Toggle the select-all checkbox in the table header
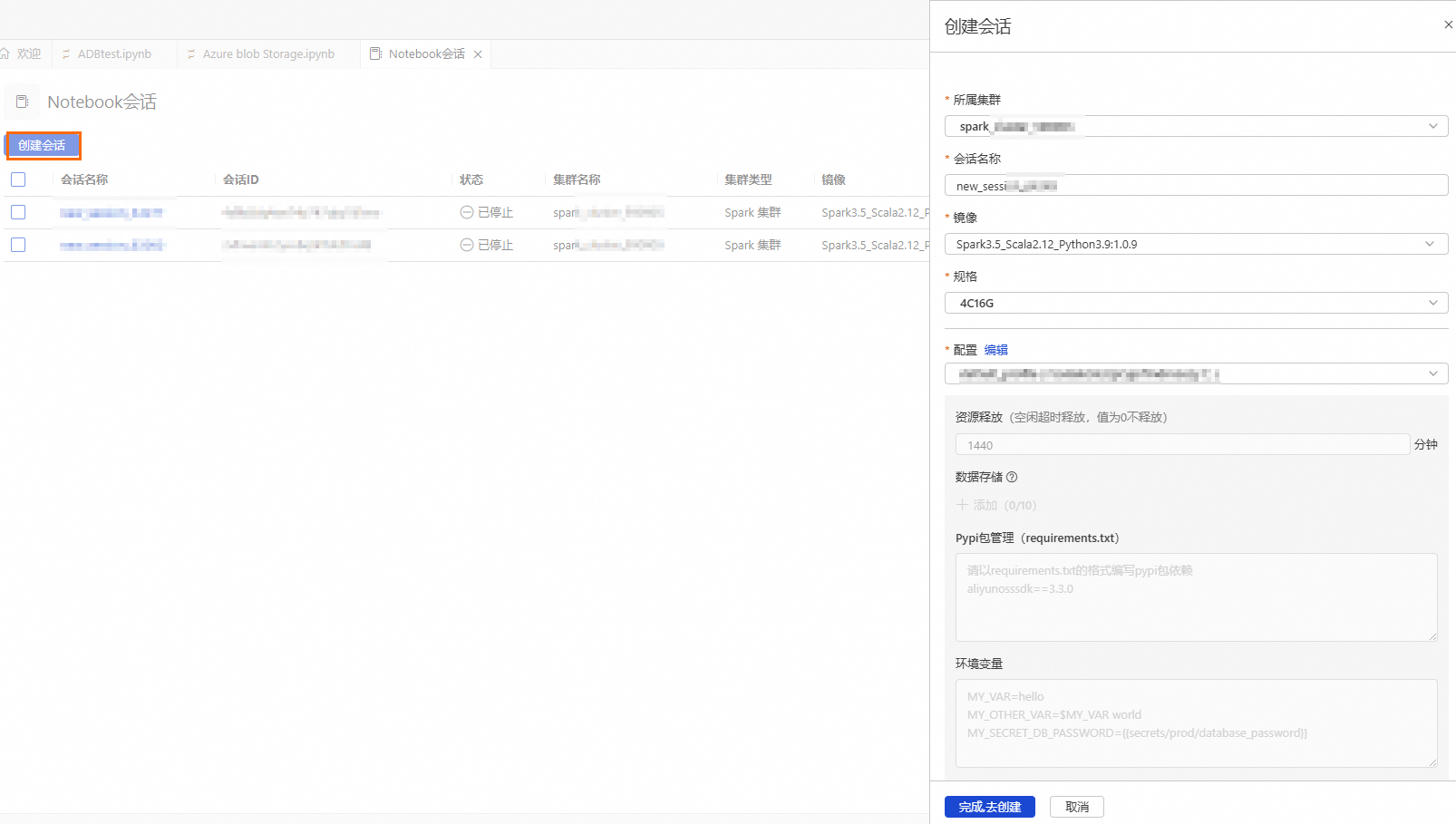 tap(18, 179)
